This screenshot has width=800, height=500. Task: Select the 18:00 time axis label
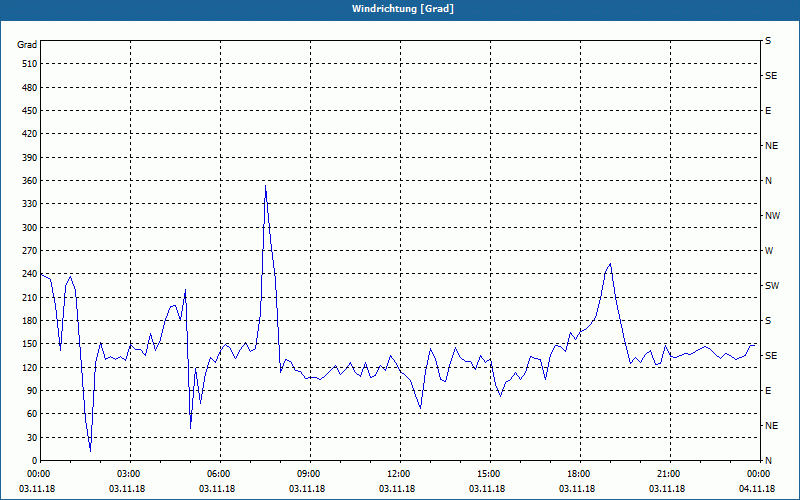(579, 474)
